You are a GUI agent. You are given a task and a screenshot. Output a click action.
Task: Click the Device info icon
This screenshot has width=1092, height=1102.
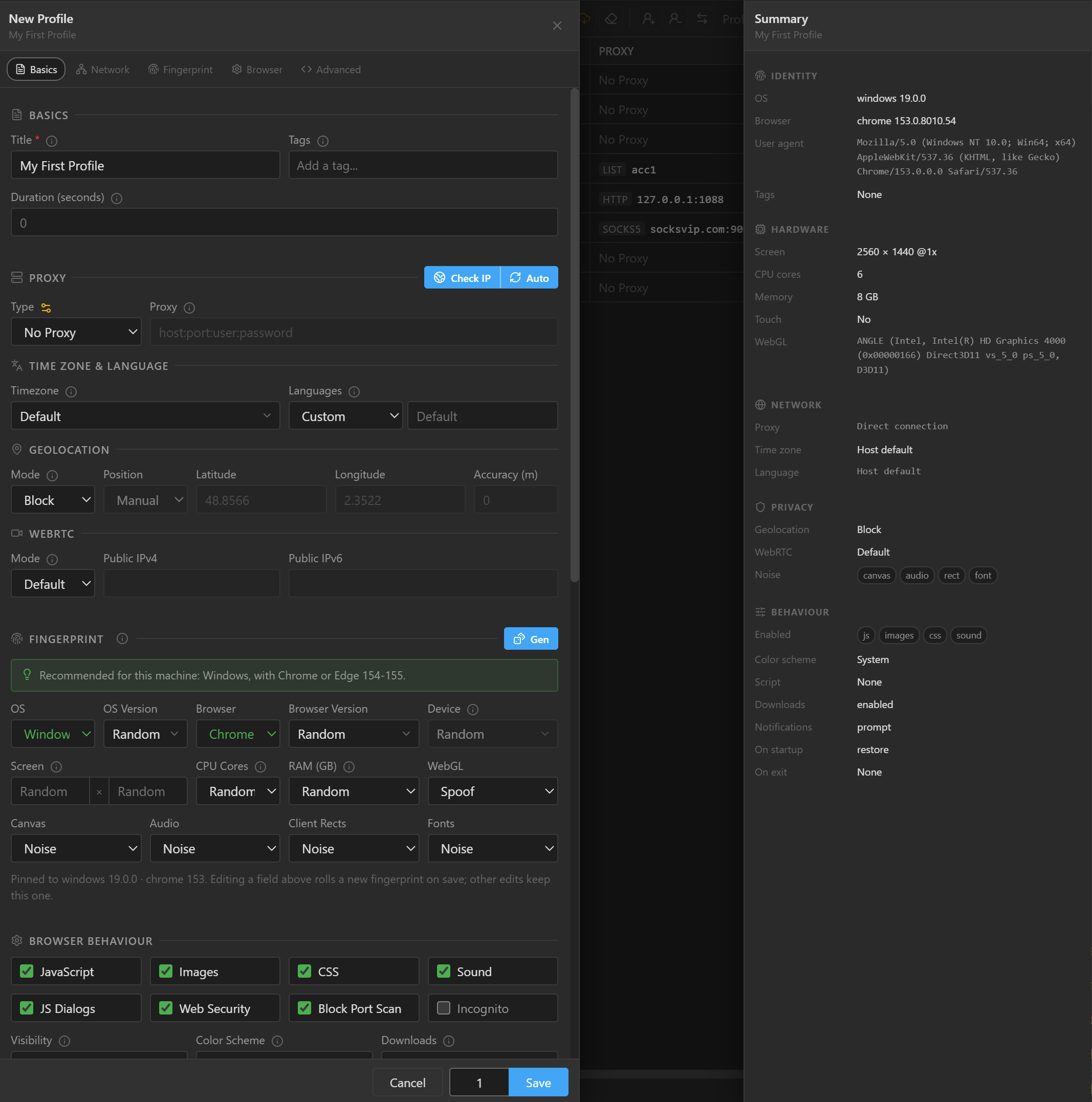click(473, 709)
